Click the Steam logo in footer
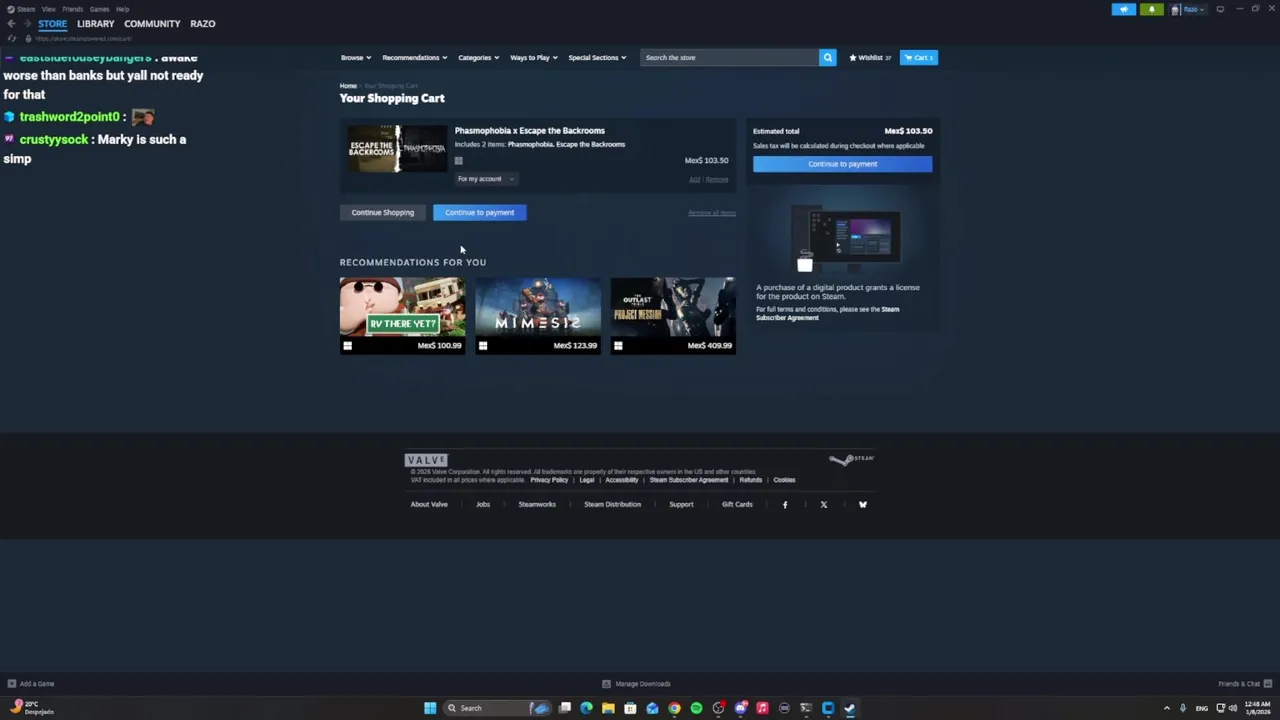 [x=851, y=459]
